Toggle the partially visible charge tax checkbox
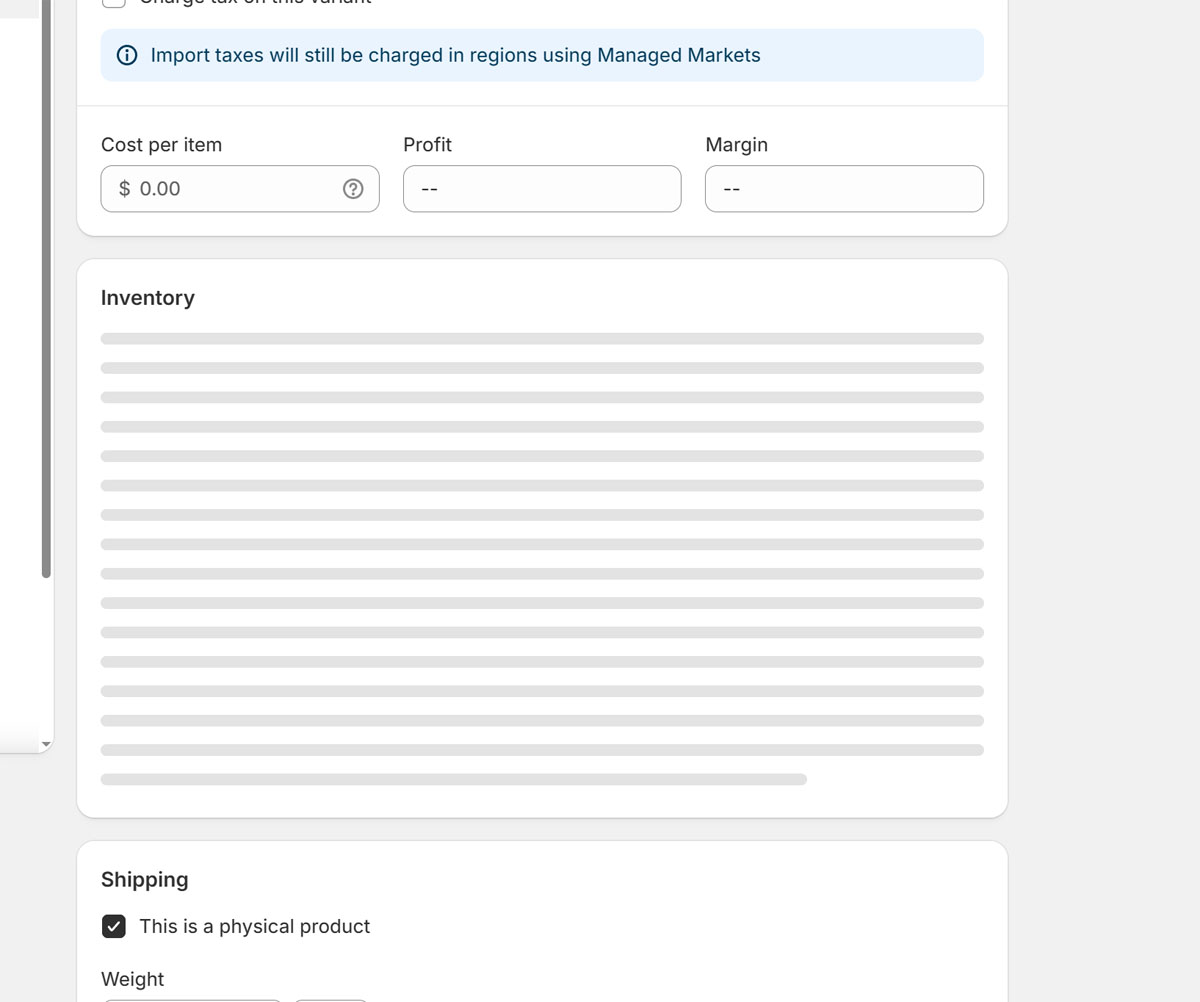The height and width of the screenshot is (1002, 1200). pyautogui.click(x=114, y=2)
